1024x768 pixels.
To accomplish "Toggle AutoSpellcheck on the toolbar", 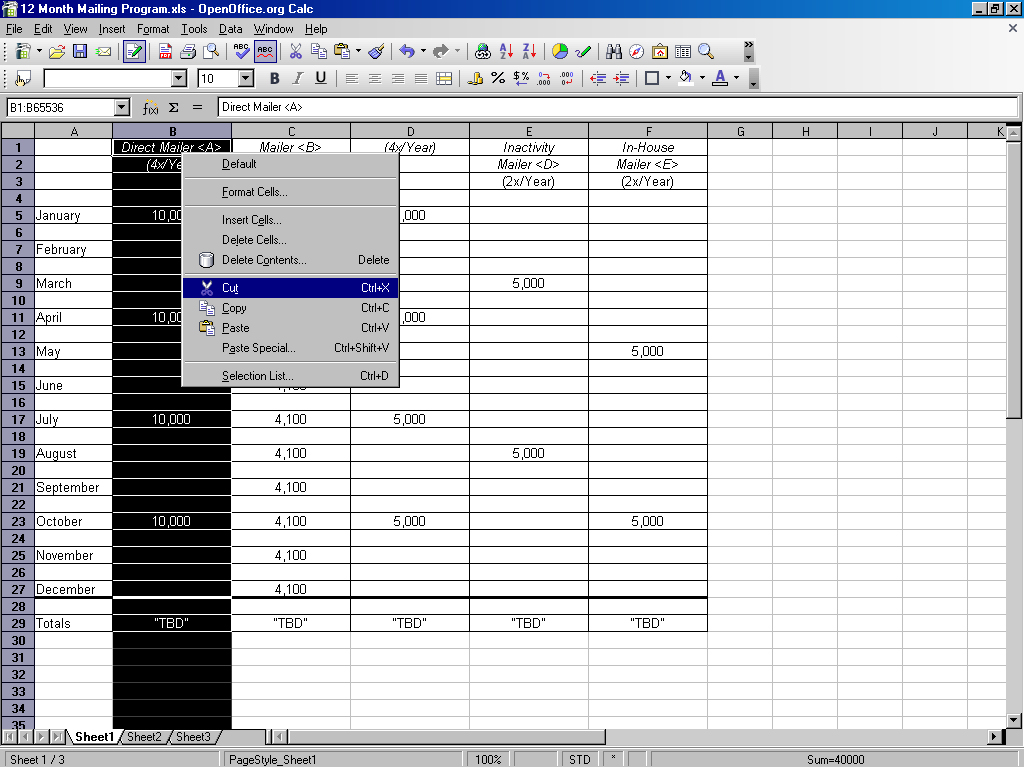I will coord(265,51).
